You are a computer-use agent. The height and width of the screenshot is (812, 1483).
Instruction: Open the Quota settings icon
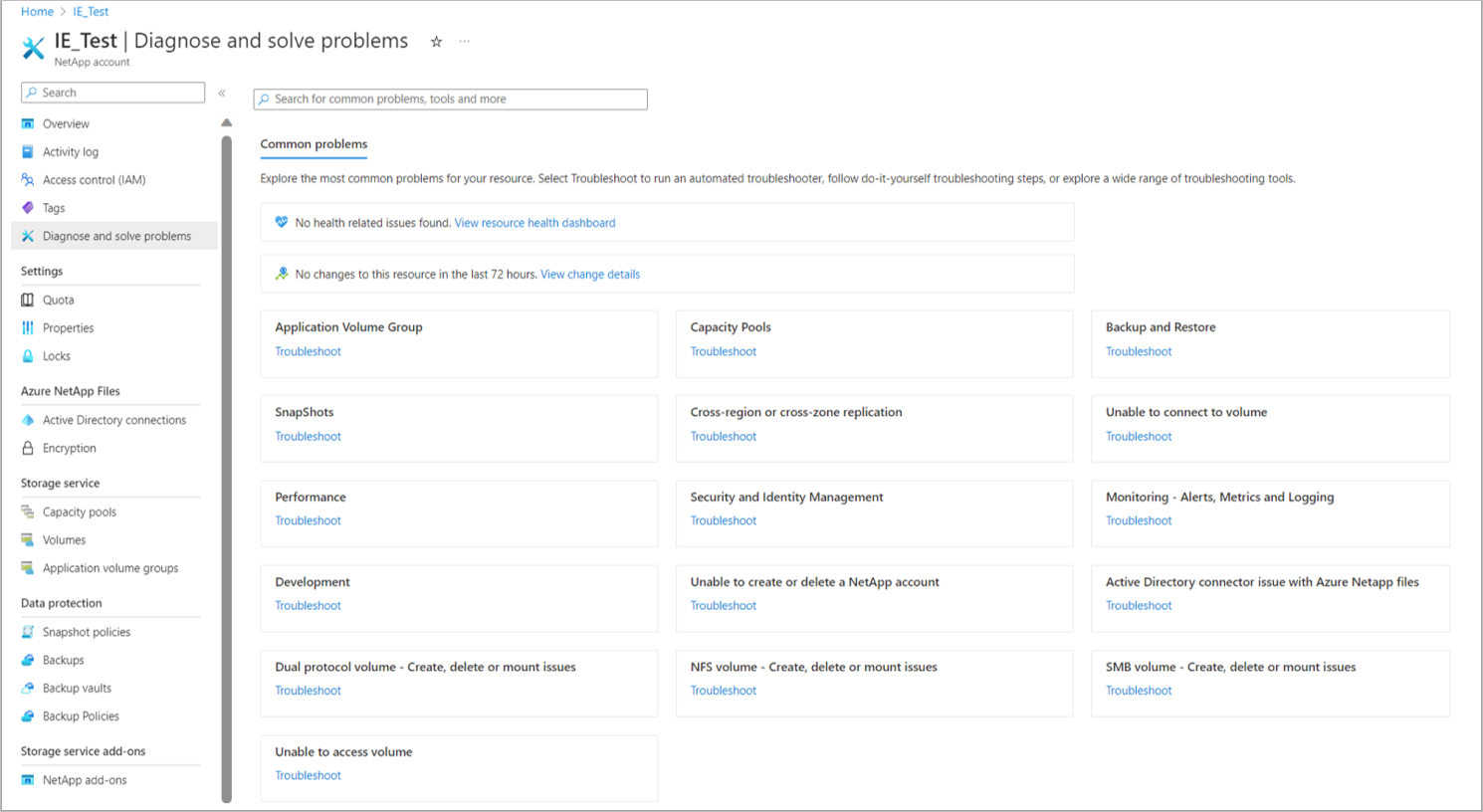[28, 300]
